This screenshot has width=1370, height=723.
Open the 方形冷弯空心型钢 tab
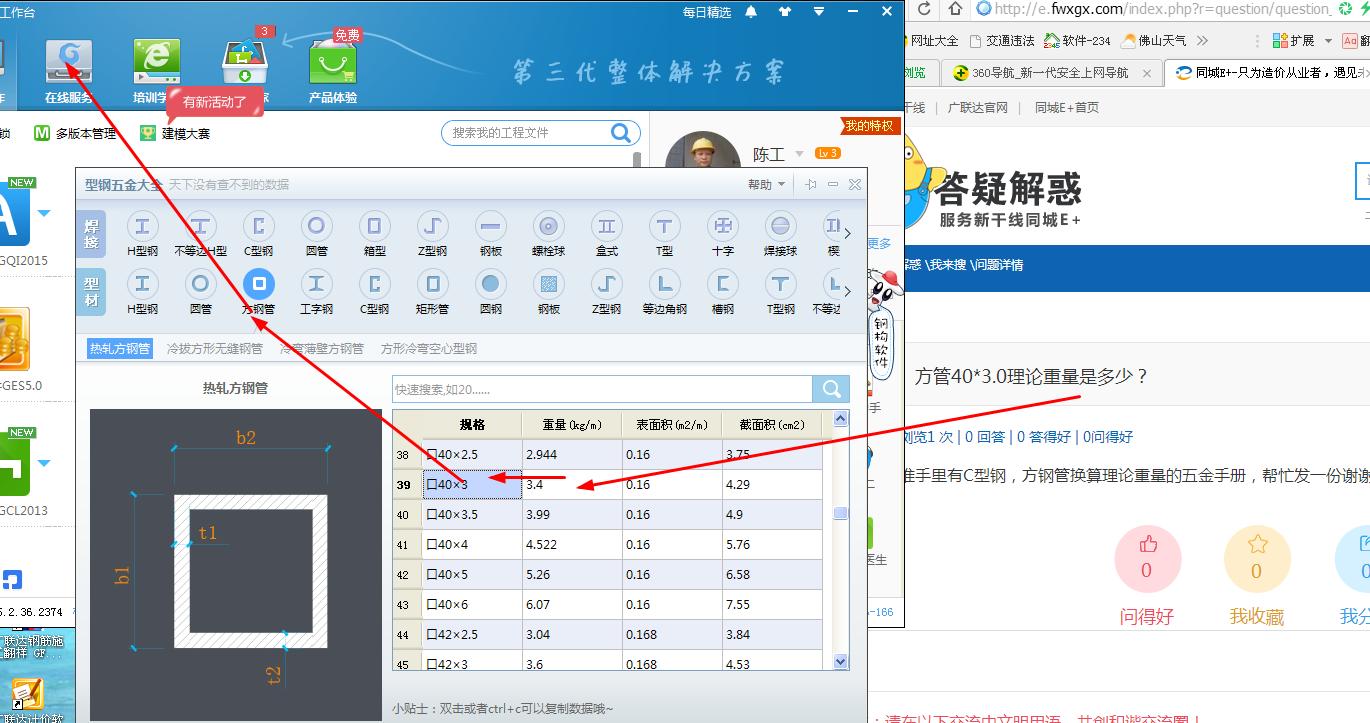tap(429, 349)
